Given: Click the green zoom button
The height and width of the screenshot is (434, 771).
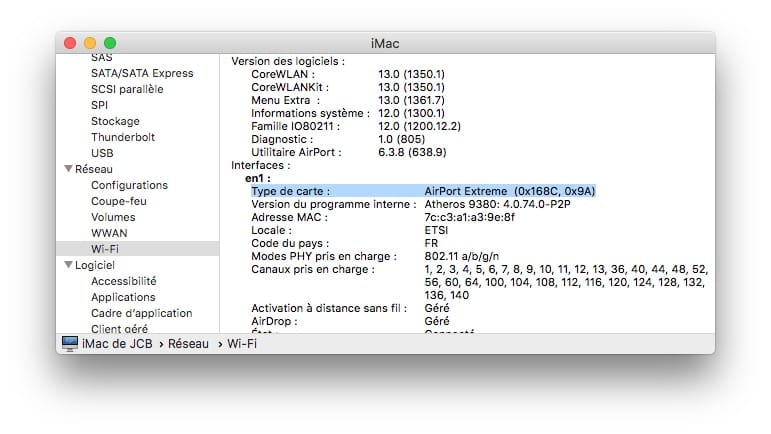Looking at the screenshot, I should pos(110,43).
